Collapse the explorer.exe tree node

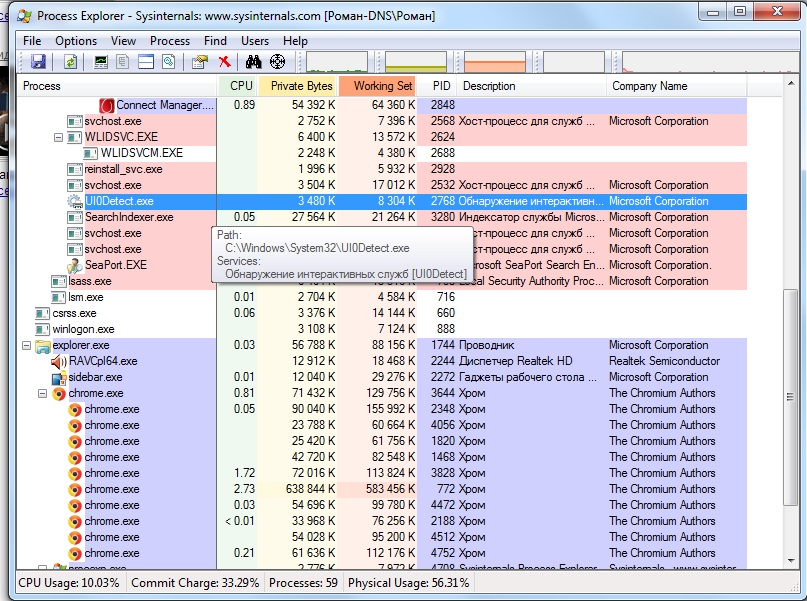pos(26,346)
